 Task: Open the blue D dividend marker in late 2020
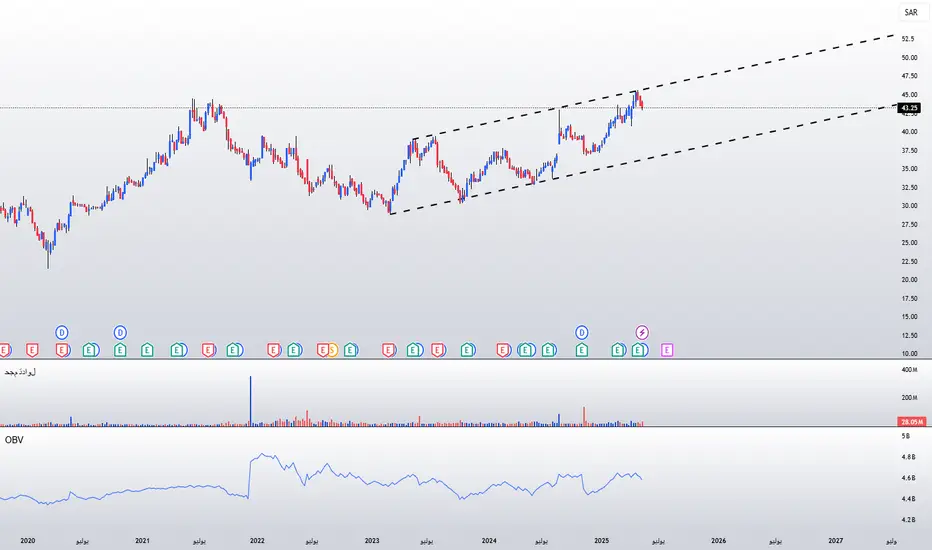coord(120,332)
